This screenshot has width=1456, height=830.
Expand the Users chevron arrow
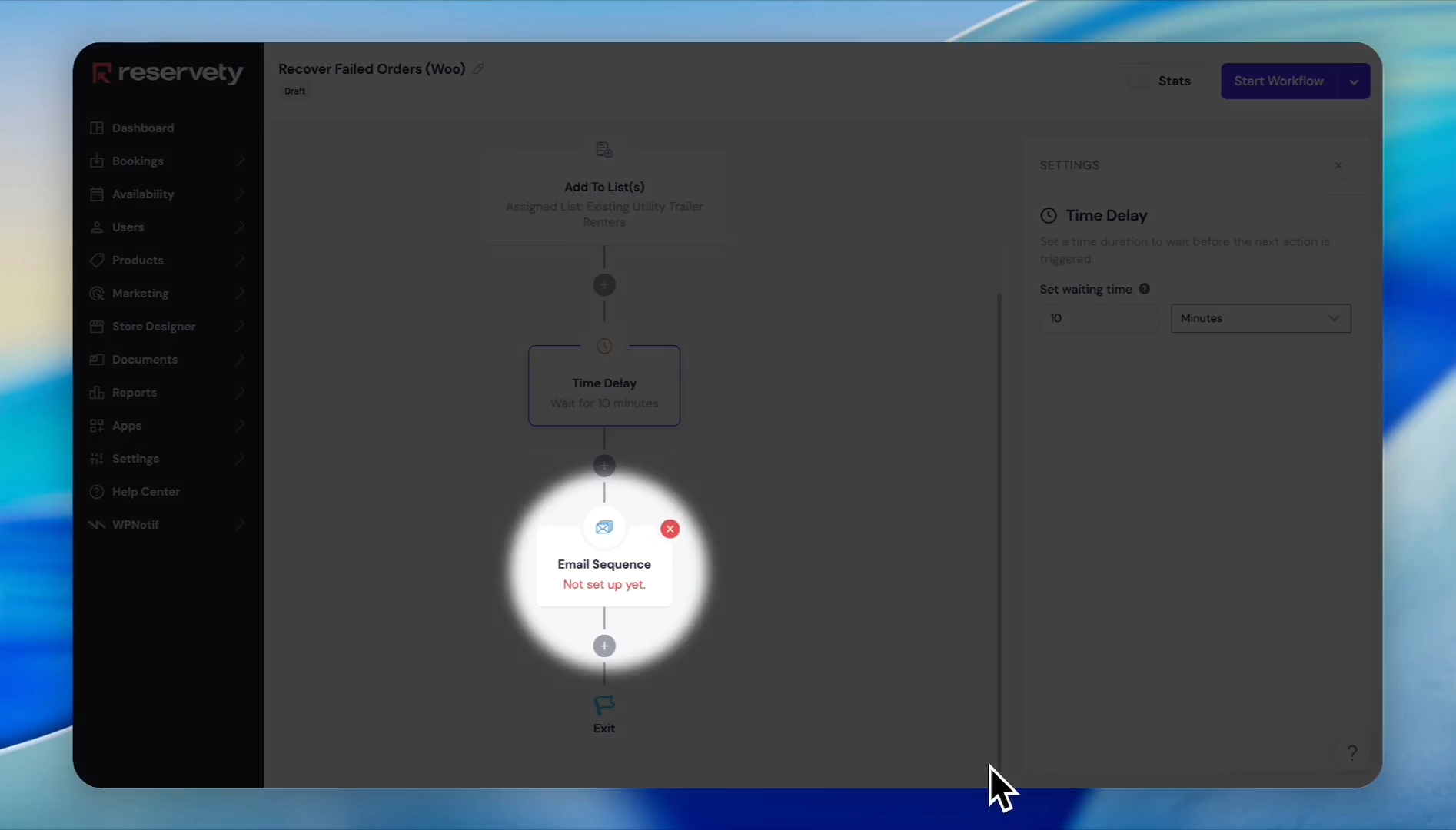click(240, 227)
